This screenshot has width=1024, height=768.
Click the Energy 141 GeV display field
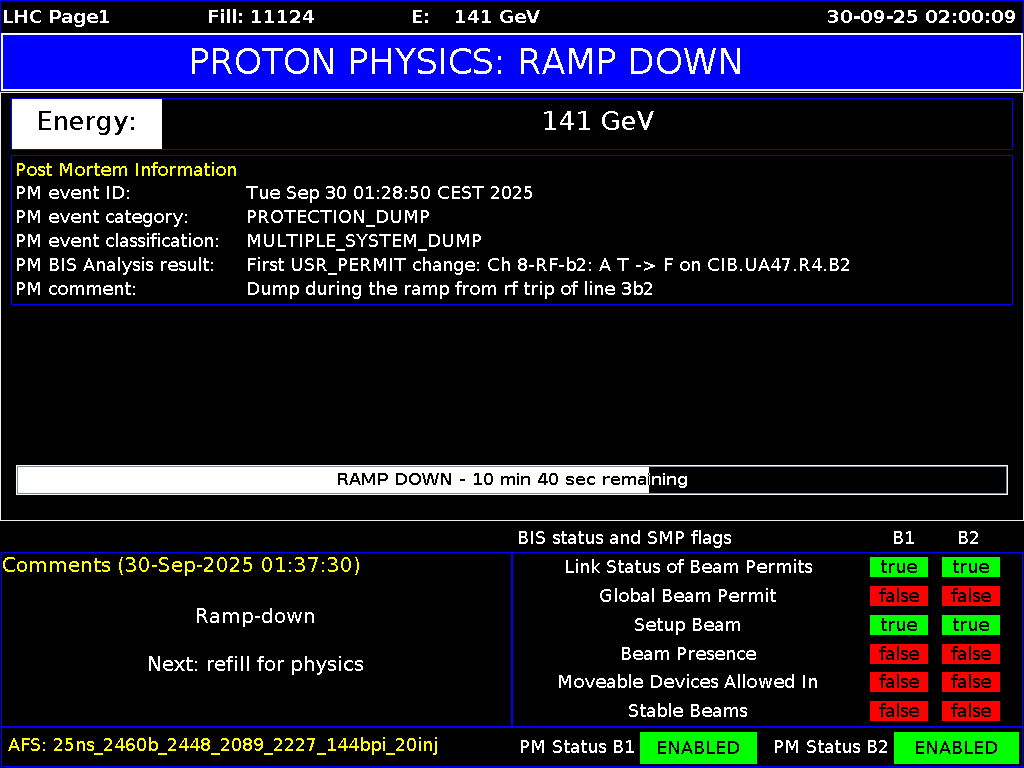[x=598, y=122]
